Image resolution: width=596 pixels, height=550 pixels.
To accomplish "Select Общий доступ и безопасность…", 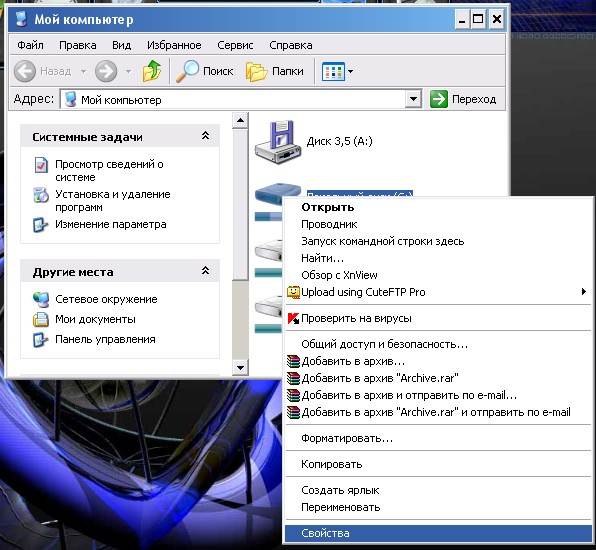I will pyautogui.click(x=439, y=344).
